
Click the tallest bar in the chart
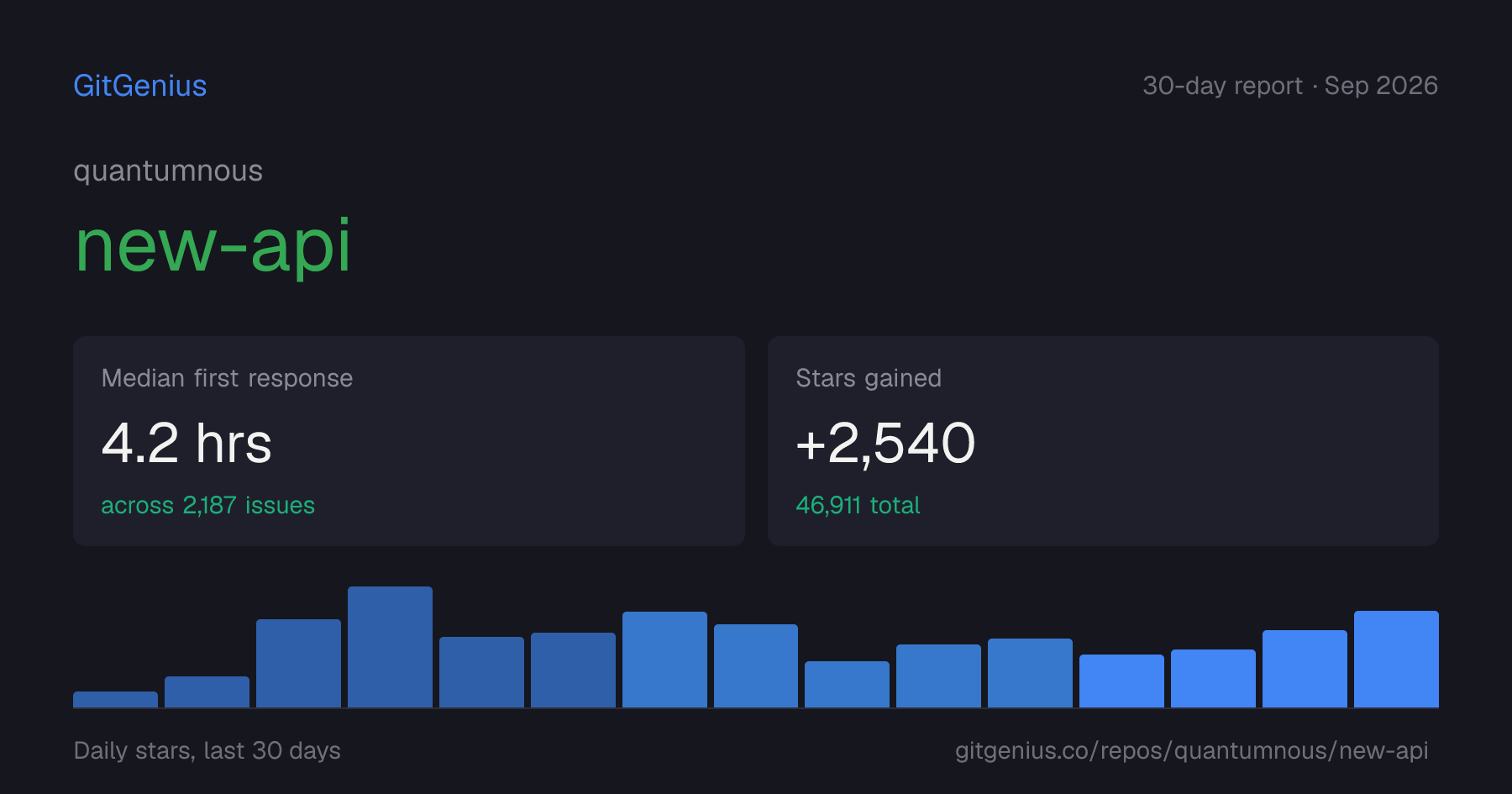[390, 647]
